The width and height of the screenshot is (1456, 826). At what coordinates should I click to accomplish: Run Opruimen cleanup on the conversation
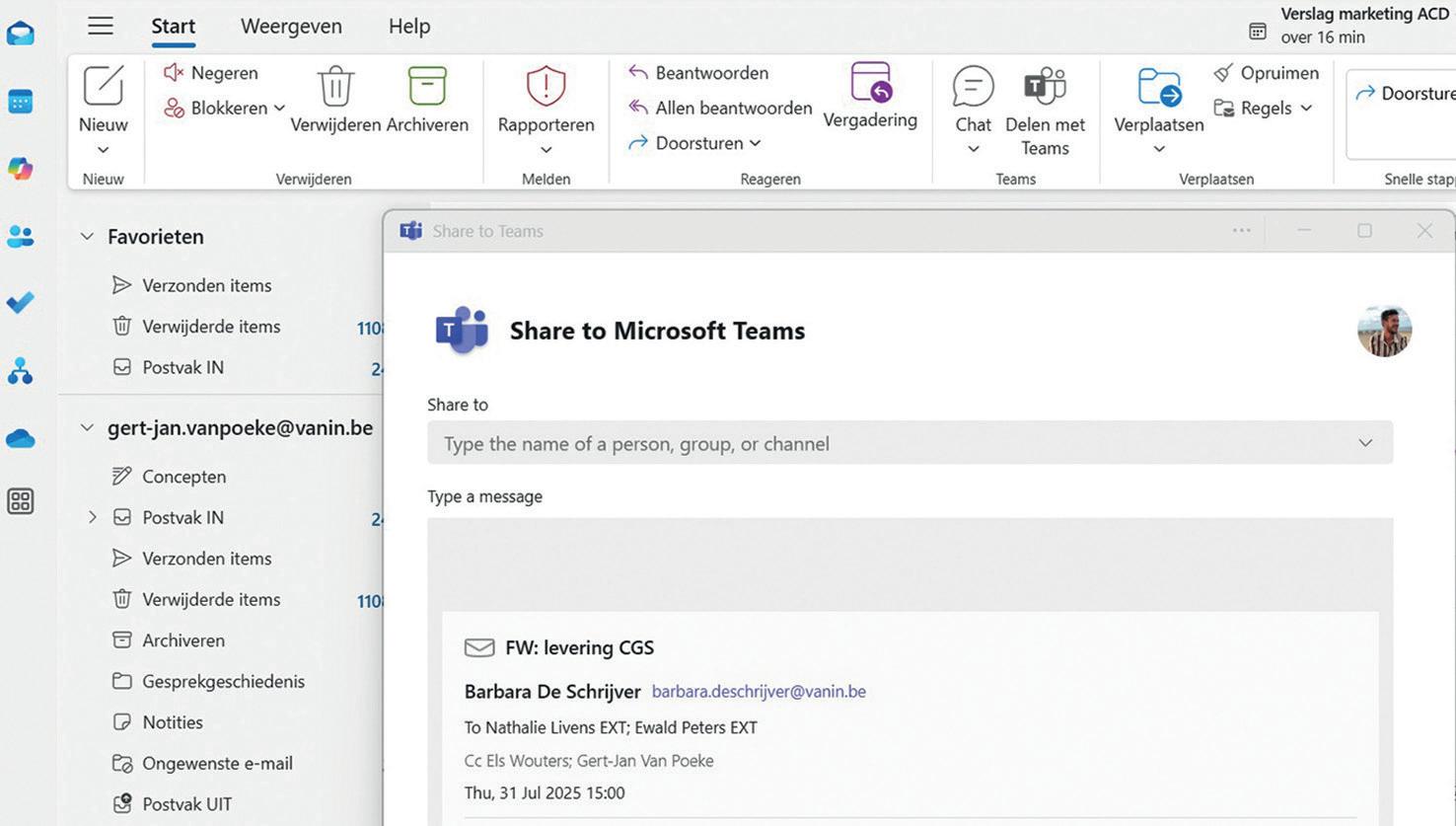pos(1267,73)
